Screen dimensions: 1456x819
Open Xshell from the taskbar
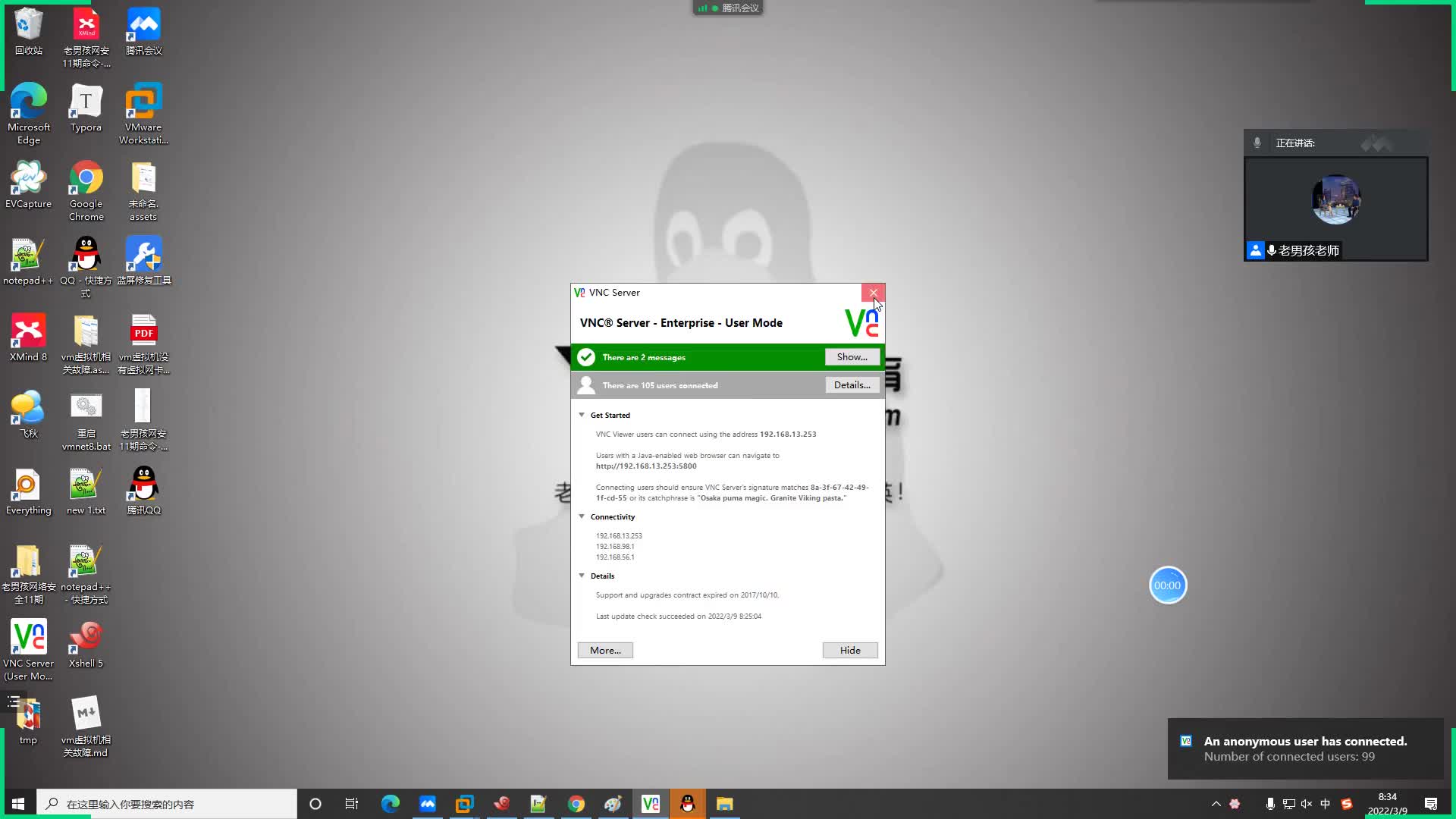point(501,804)
